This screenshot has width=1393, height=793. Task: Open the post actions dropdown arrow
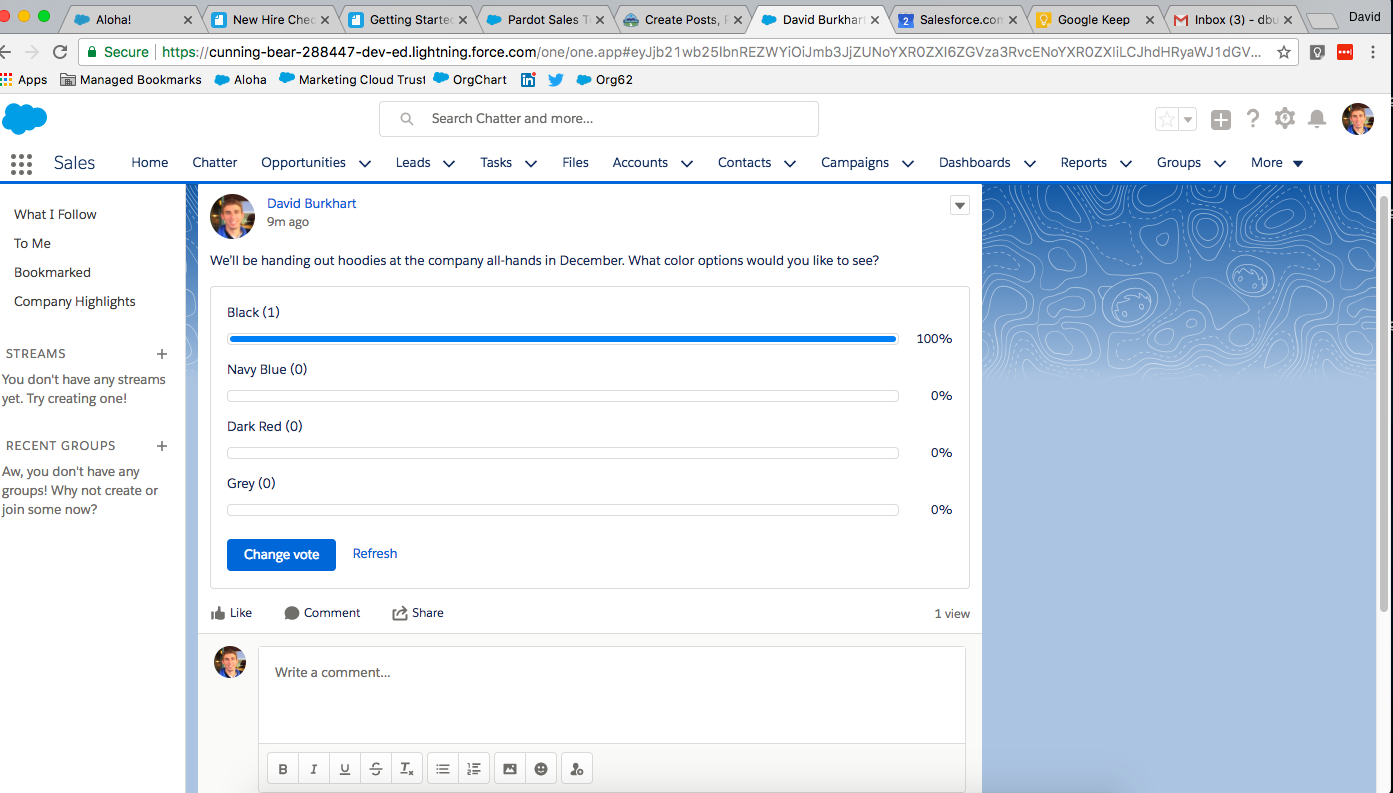click(x=960, y=205)
